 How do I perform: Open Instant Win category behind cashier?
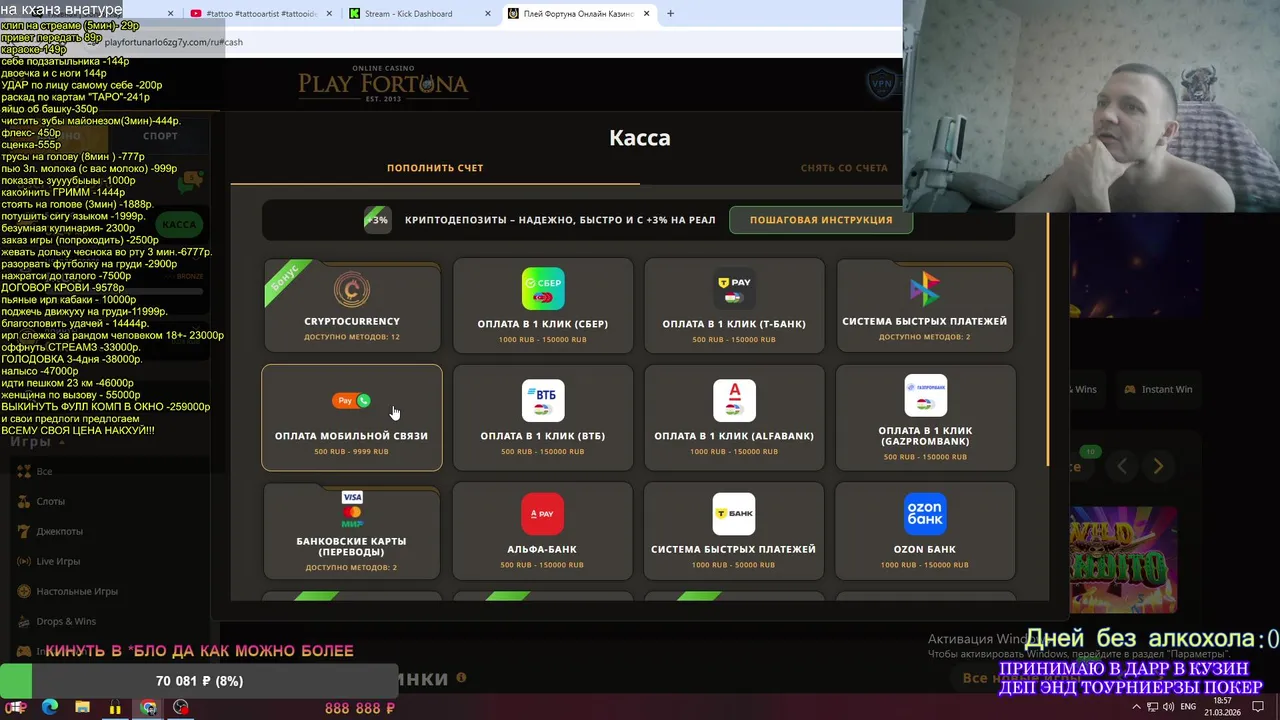point(1158,389)
